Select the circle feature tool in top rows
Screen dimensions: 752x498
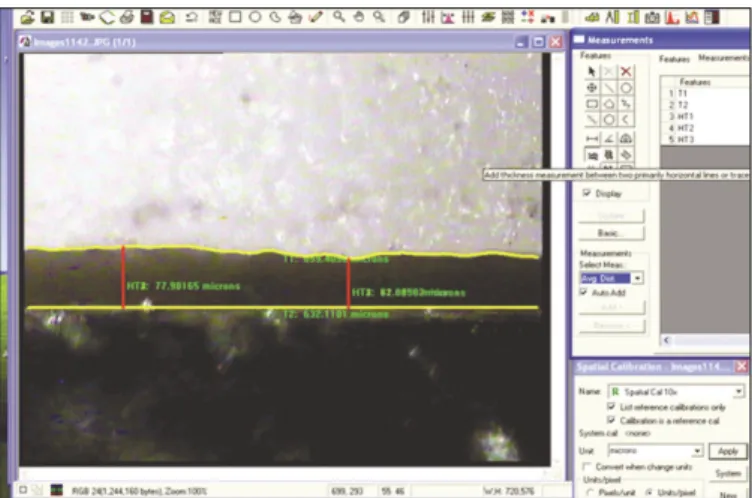point(625,88)
